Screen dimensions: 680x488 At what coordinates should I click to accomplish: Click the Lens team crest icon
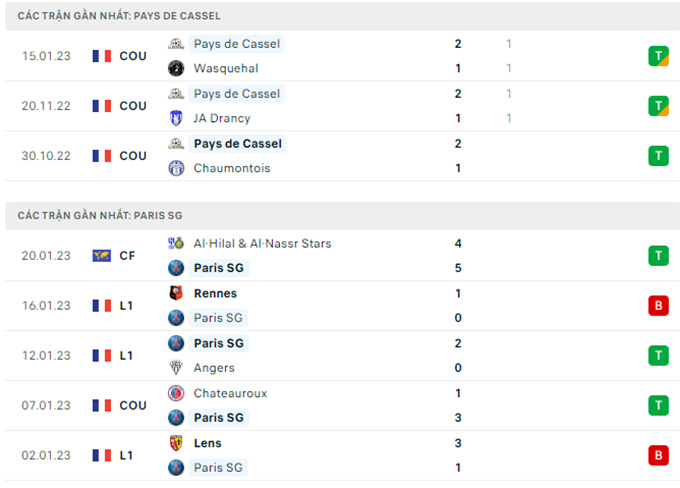coord(176,443)
